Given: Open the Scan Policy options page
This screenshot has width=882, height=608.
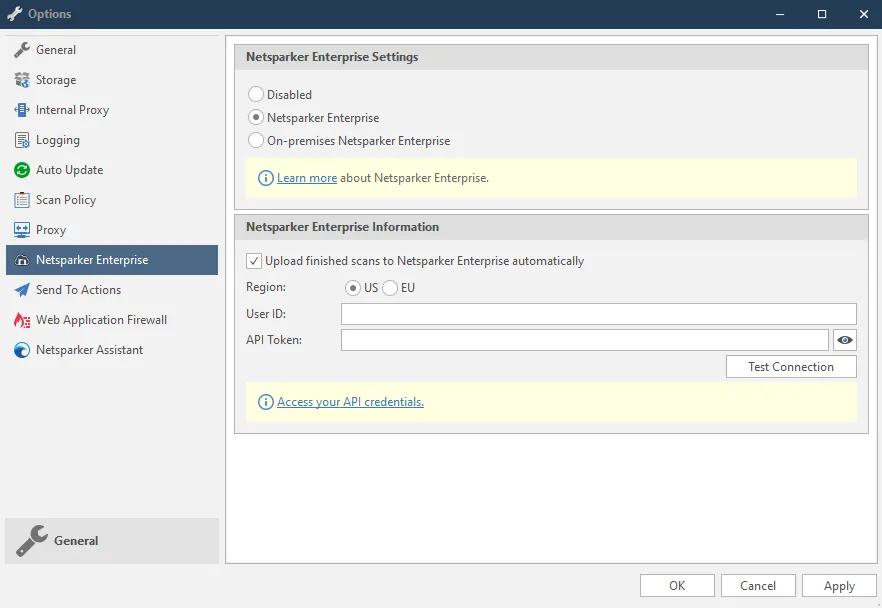Looking at the screenshot, I should (x=112, y=200).
